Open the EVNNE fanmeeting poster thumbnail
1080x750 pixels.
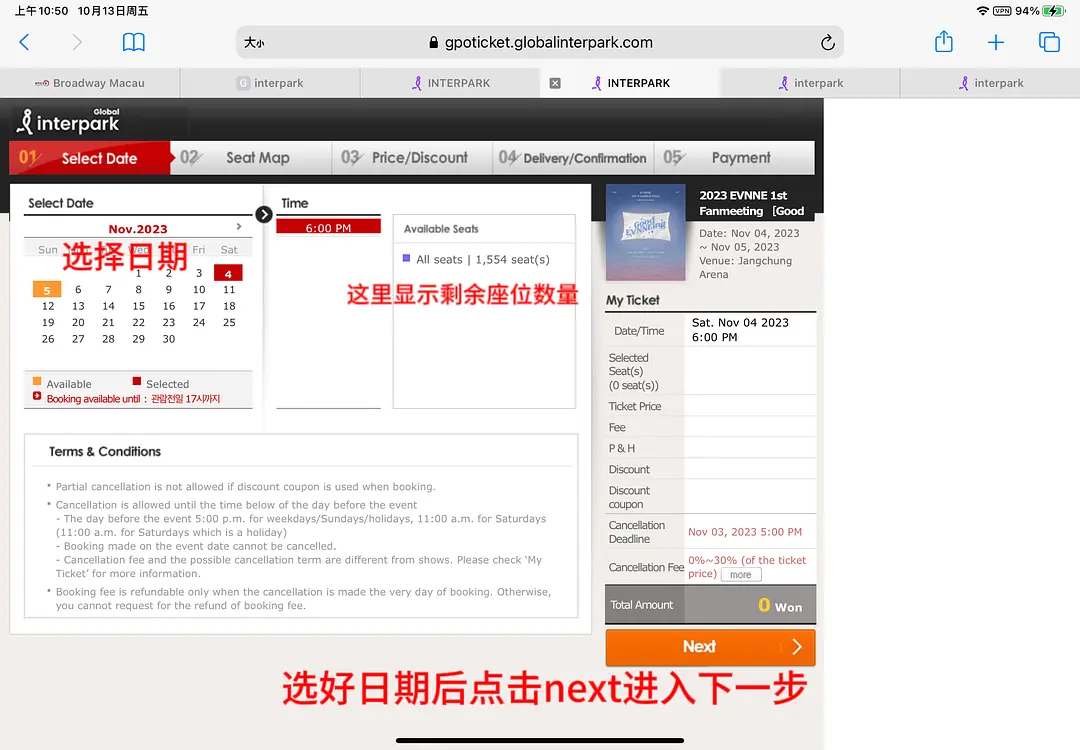click(x=645, y=232)
